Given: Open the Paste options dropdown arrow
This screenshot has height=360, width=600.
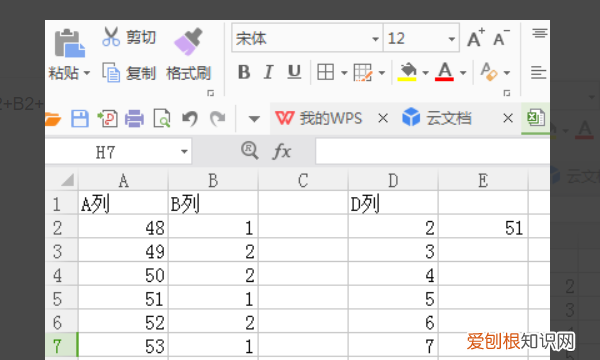Looking at the screenshot, I should [87, 73].
